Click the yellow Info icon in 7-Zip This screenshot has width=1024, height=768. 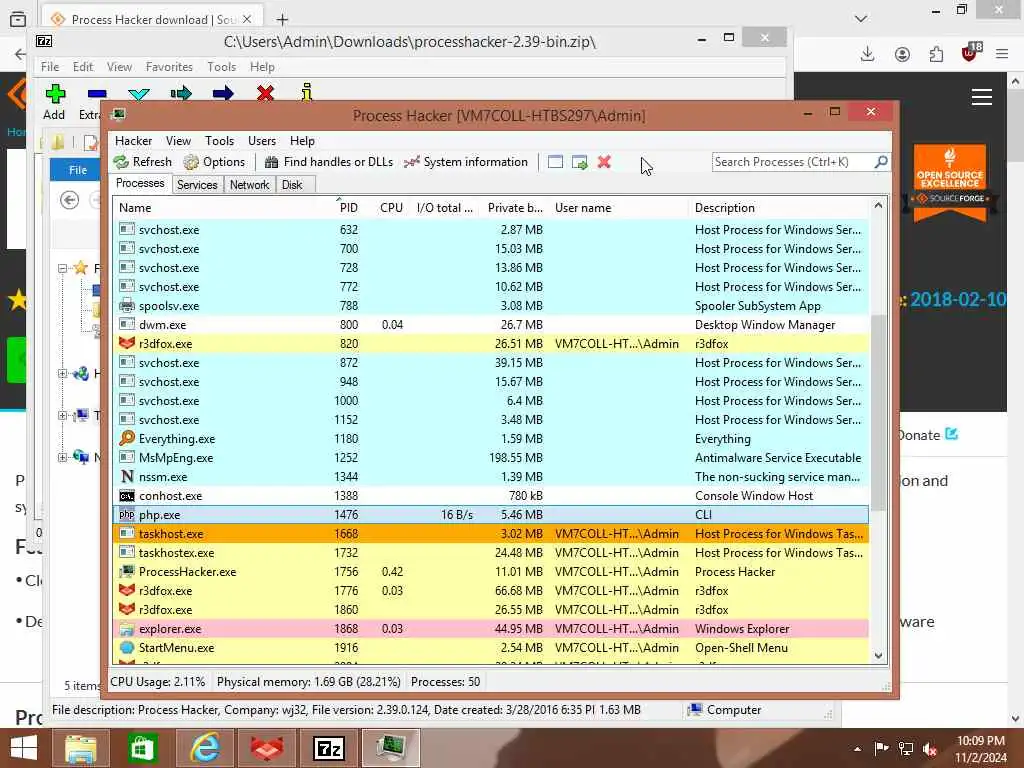[x=307, y=93]
